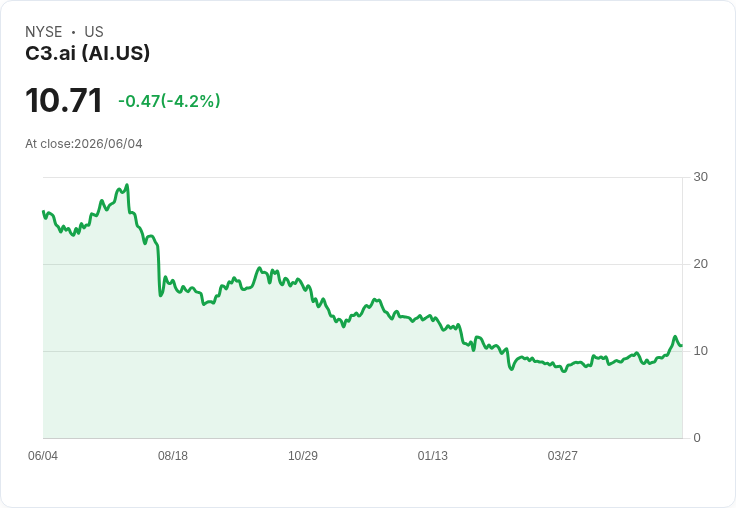Image resolution: width=736 pixels, height=508 pixels.
Task: Select the 10/29 x-axis date label
Action: (x=303, y=455)
